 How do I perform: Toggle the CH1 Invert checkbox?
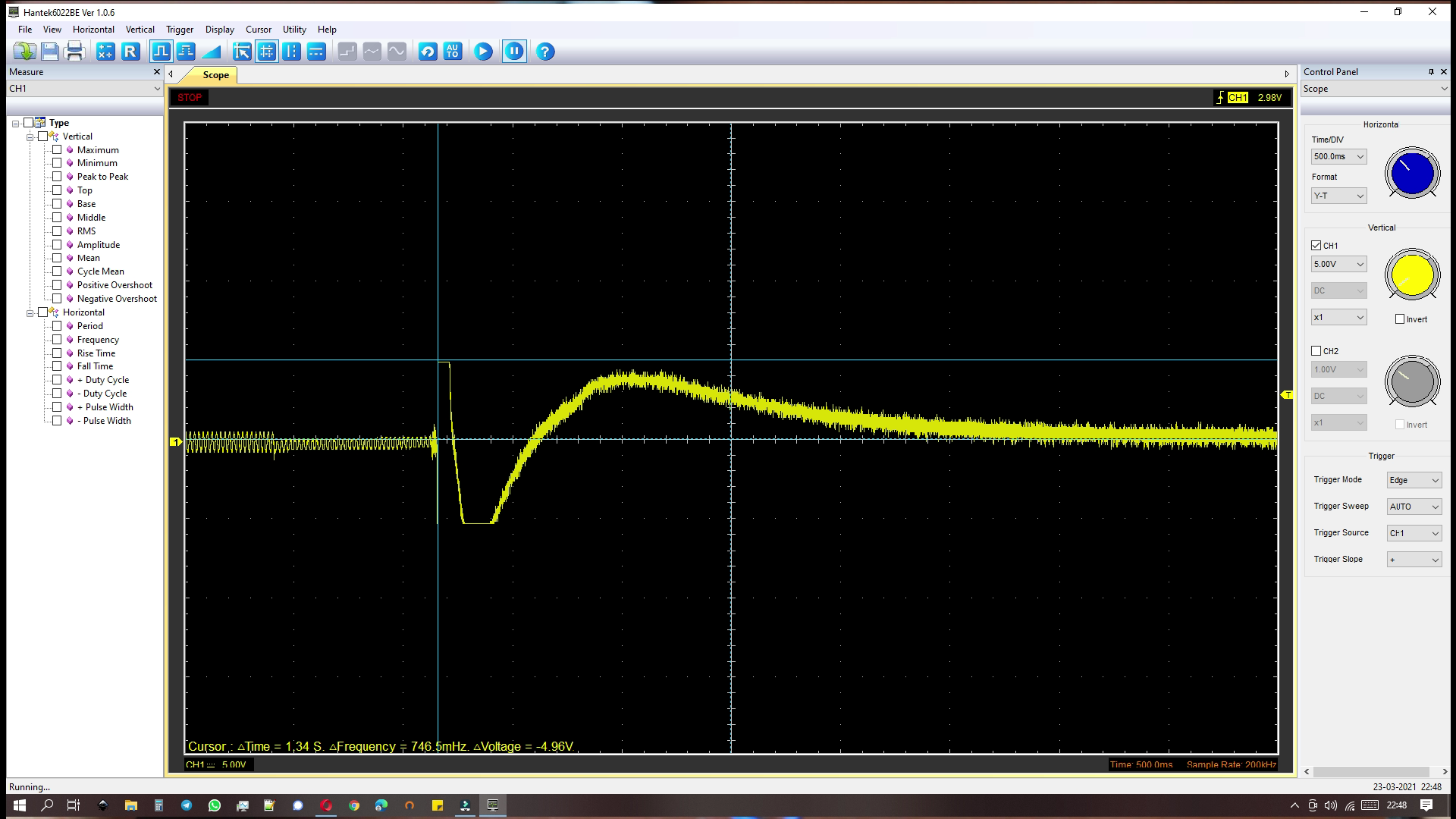(1400, 319)
